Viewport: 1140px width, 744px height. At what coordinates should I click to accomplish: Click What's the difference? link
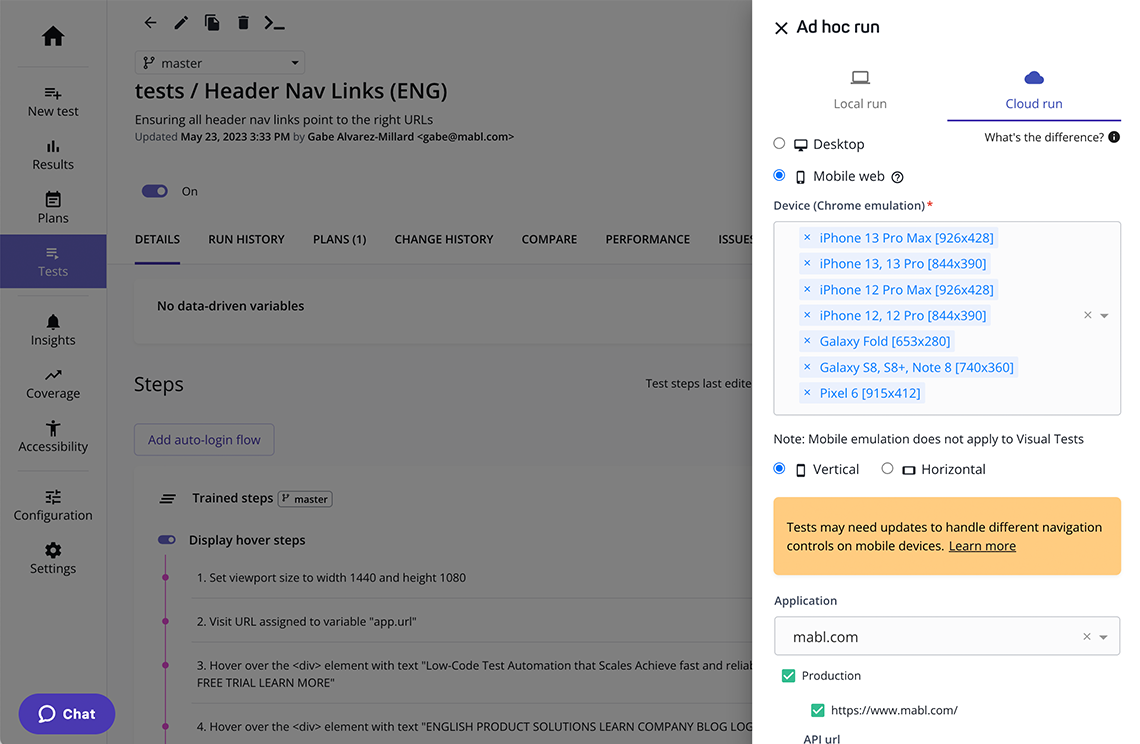point(1044,137)
